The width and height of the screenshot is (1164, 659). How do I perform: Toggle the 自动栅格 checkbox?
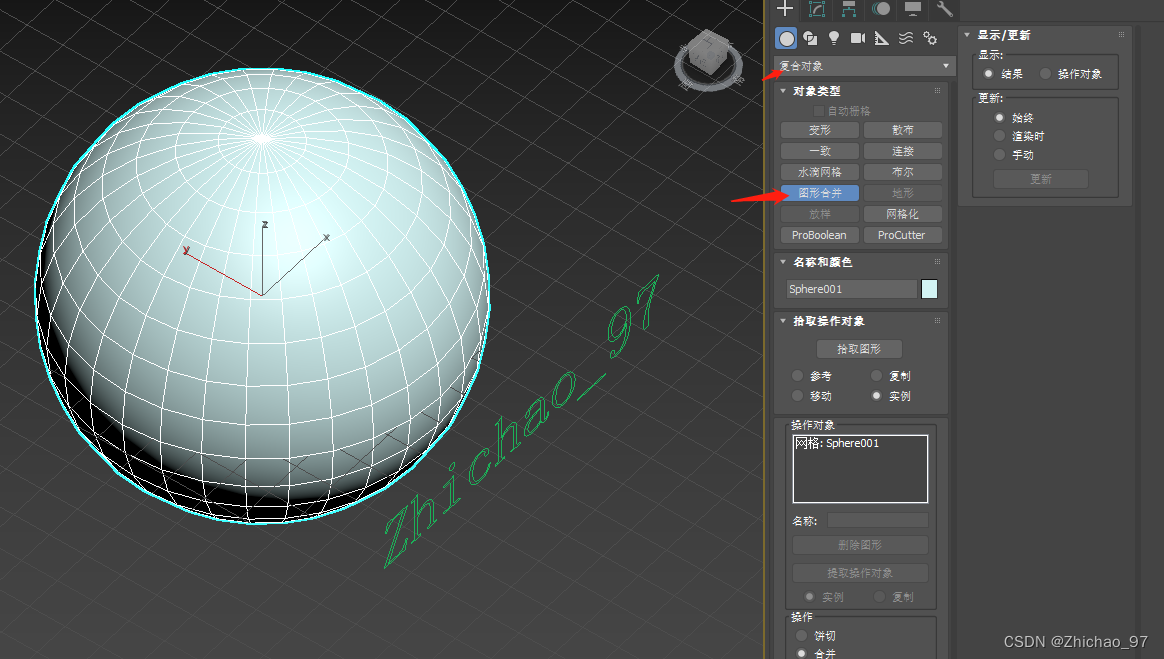coord(819,111)
